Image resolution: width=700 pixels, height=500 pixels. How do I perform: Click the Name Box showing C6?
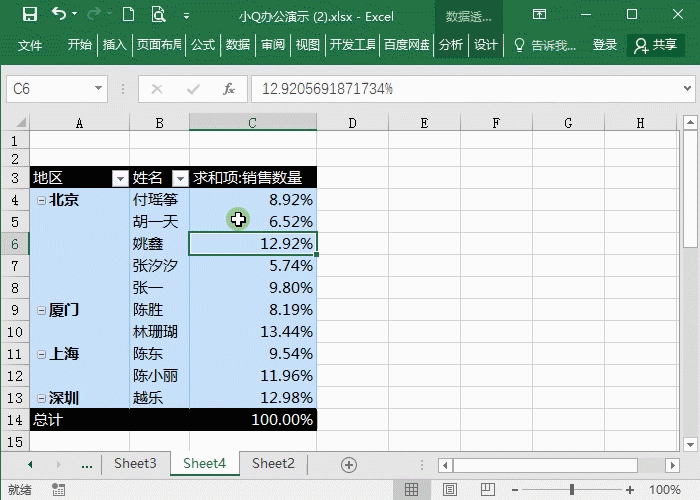tap(51, 89)
